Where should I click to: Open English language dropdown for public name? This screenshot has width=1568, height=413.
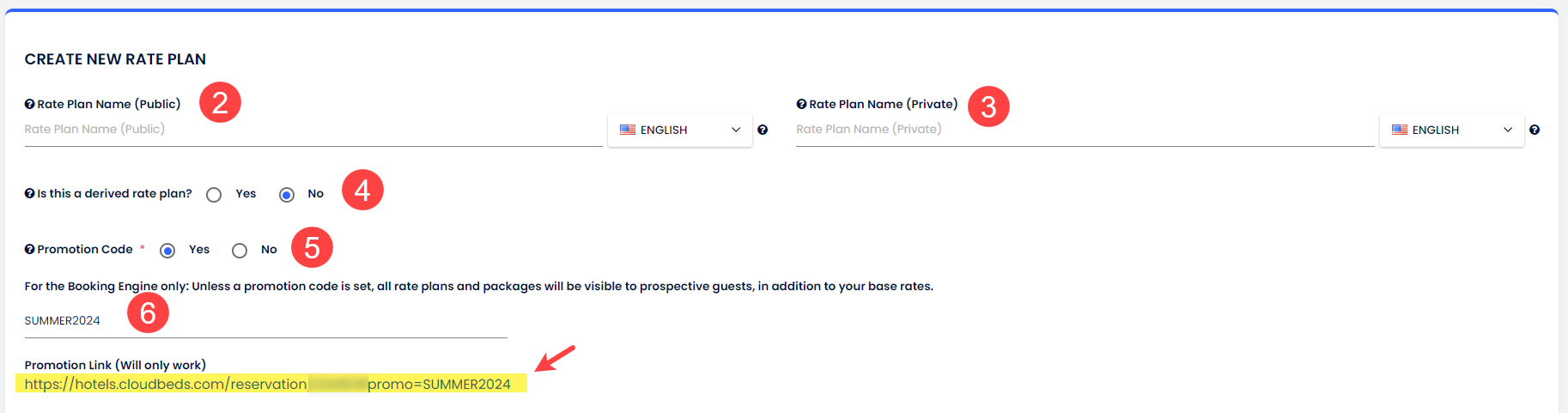(x=679, y=130)
